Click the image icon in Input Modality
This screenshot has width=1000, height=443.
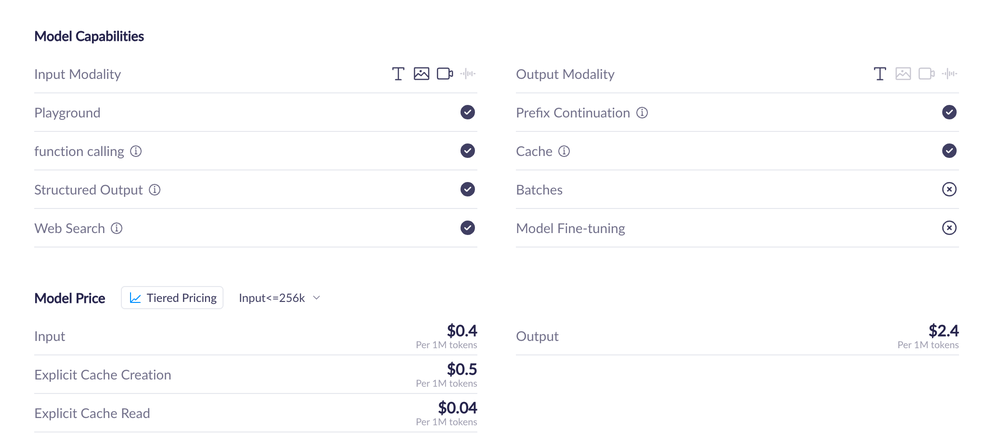coord(421,74)
